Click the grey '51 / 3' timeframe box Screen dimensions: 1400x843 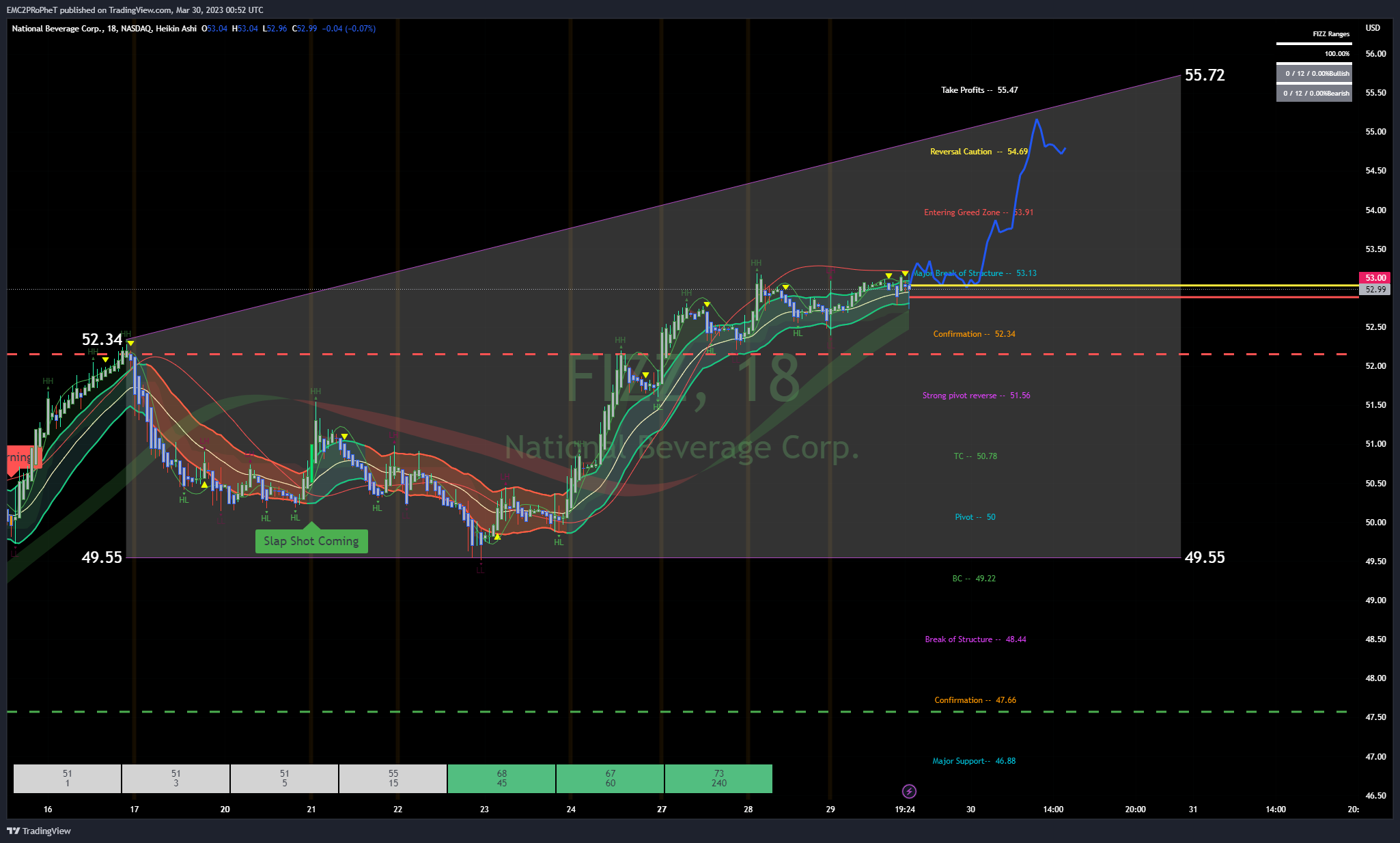[176, 779]
